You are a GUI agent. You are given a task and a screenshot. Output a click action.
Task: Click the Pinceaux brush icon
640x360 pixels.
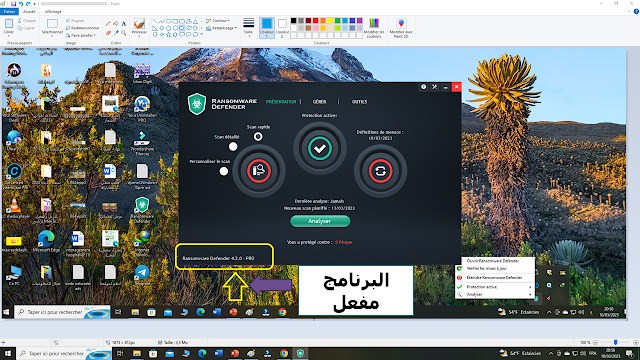tap(139, 23)
